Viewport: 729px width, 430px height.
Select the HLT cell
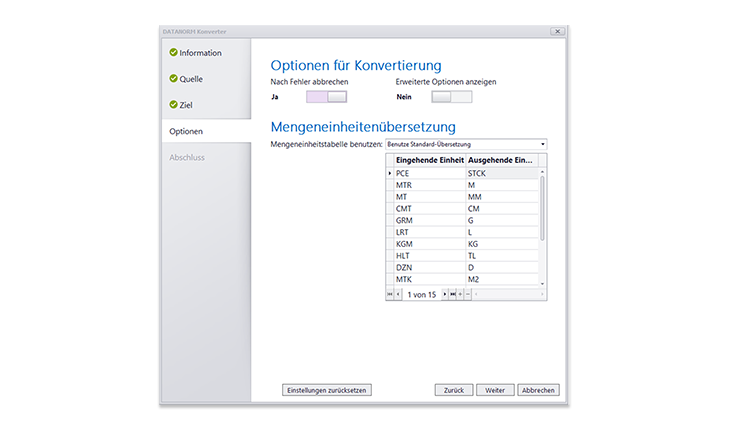(430, 256)
